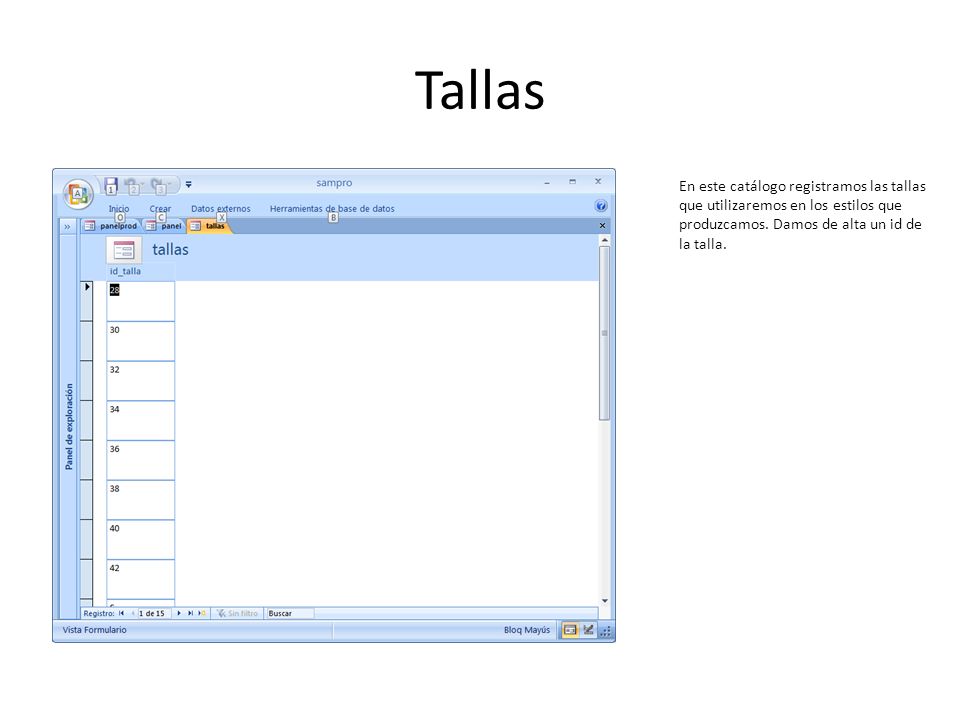Viewport: 960px width, 720px height.
Task: Click the Buscar search box
Action: click(290, 613)
